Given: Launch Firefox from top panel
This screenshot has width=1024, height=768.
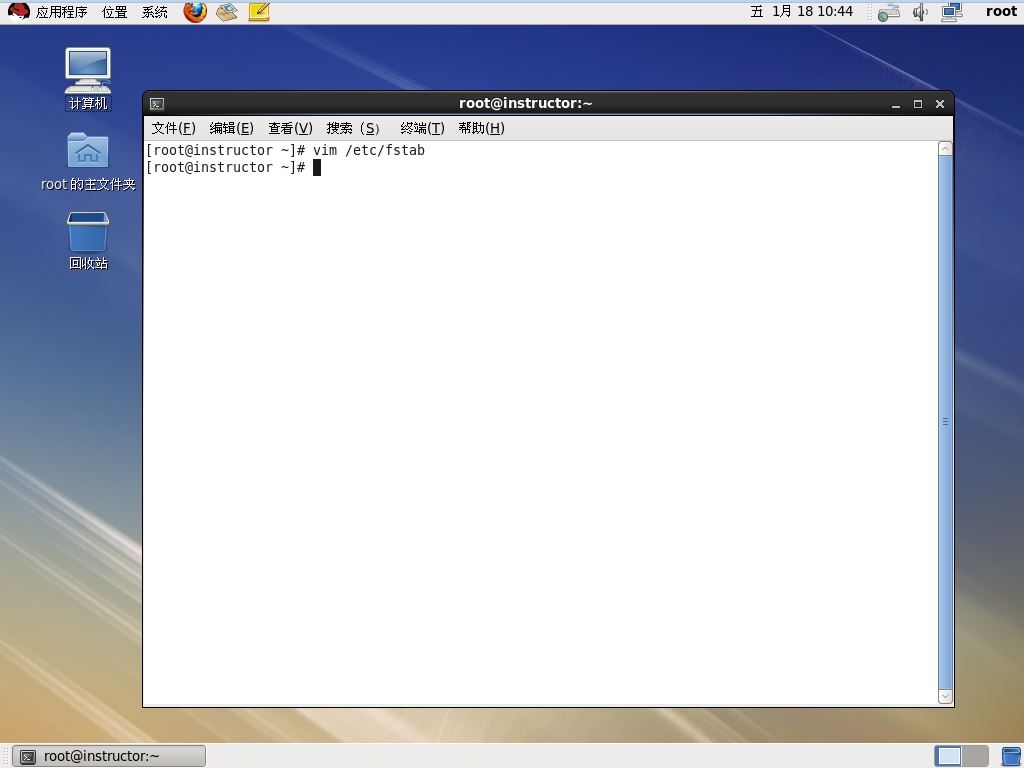Looking at the screenshot, I should 195,12.
